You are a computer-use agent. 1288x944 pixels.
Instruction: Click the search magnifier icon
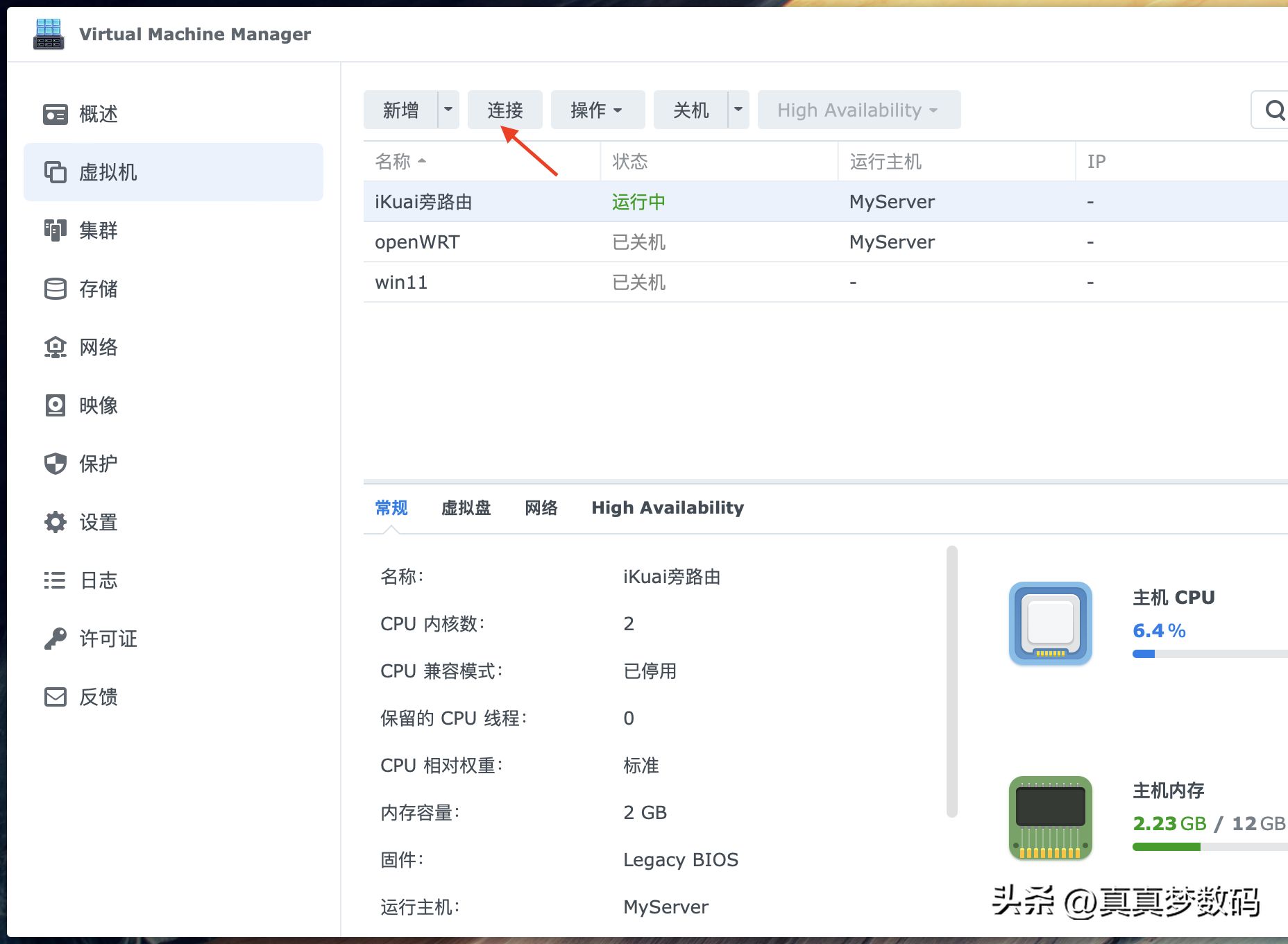tap(1275, 110)
